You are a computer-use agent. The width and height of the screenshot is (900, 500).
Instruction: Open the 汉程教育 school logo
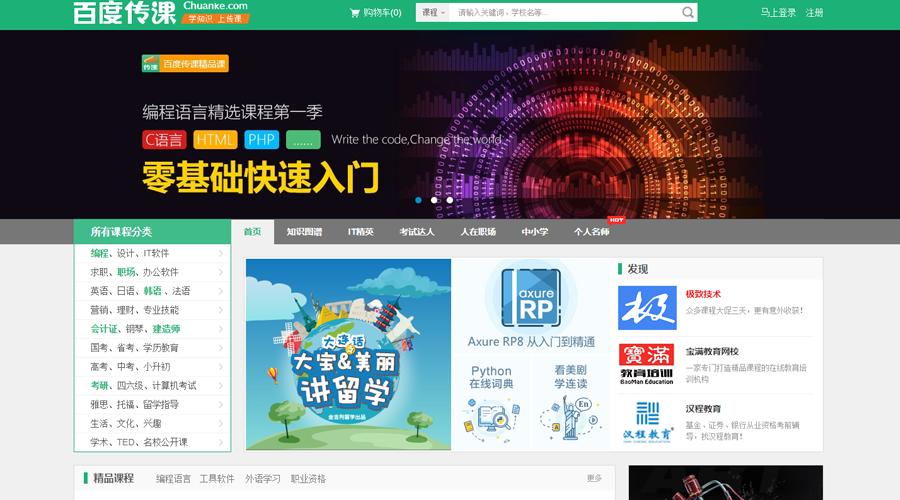tap(647, 422)
